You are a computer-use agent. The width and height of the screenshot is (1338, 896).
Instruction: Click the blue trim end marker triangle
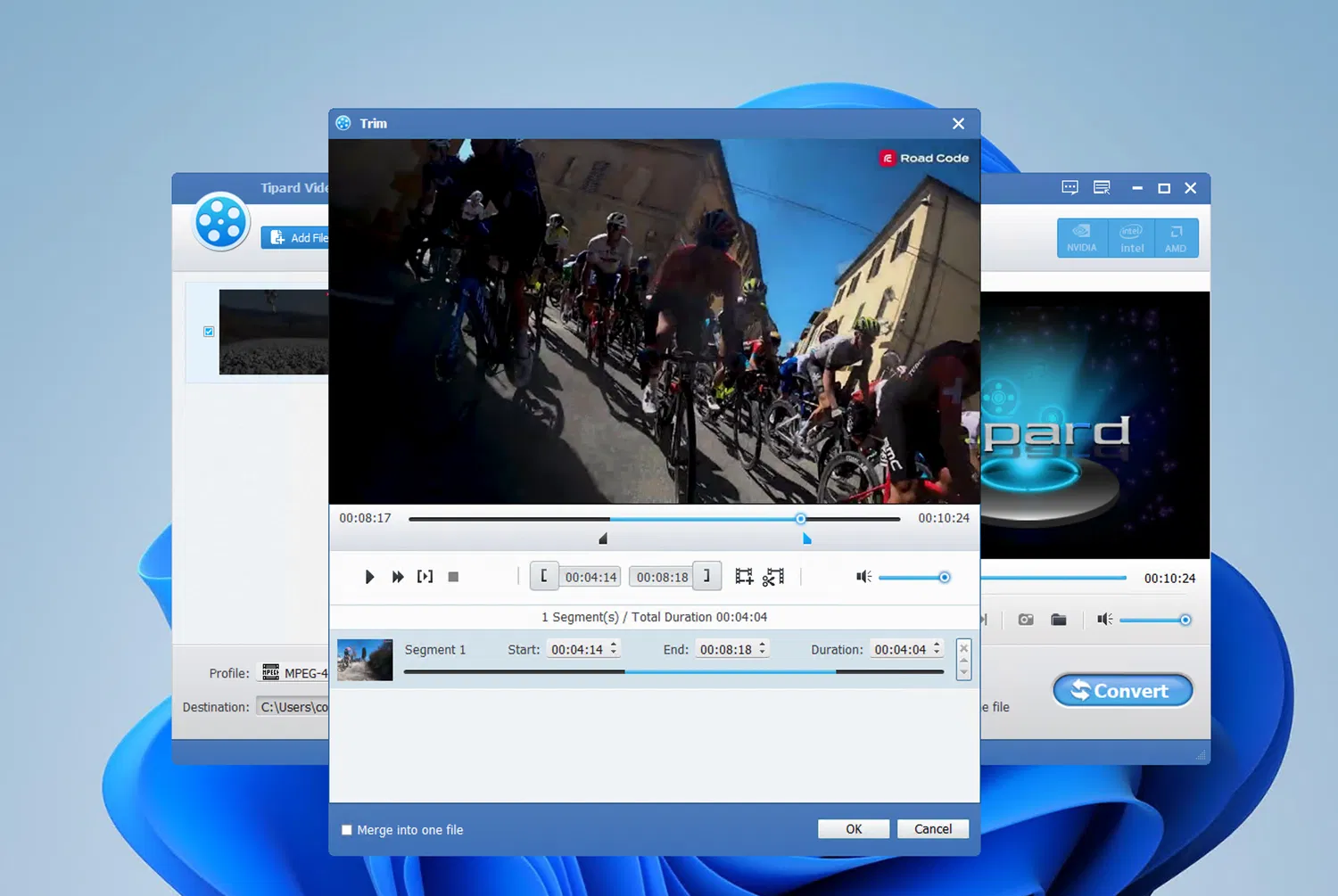tap(806, 538)
